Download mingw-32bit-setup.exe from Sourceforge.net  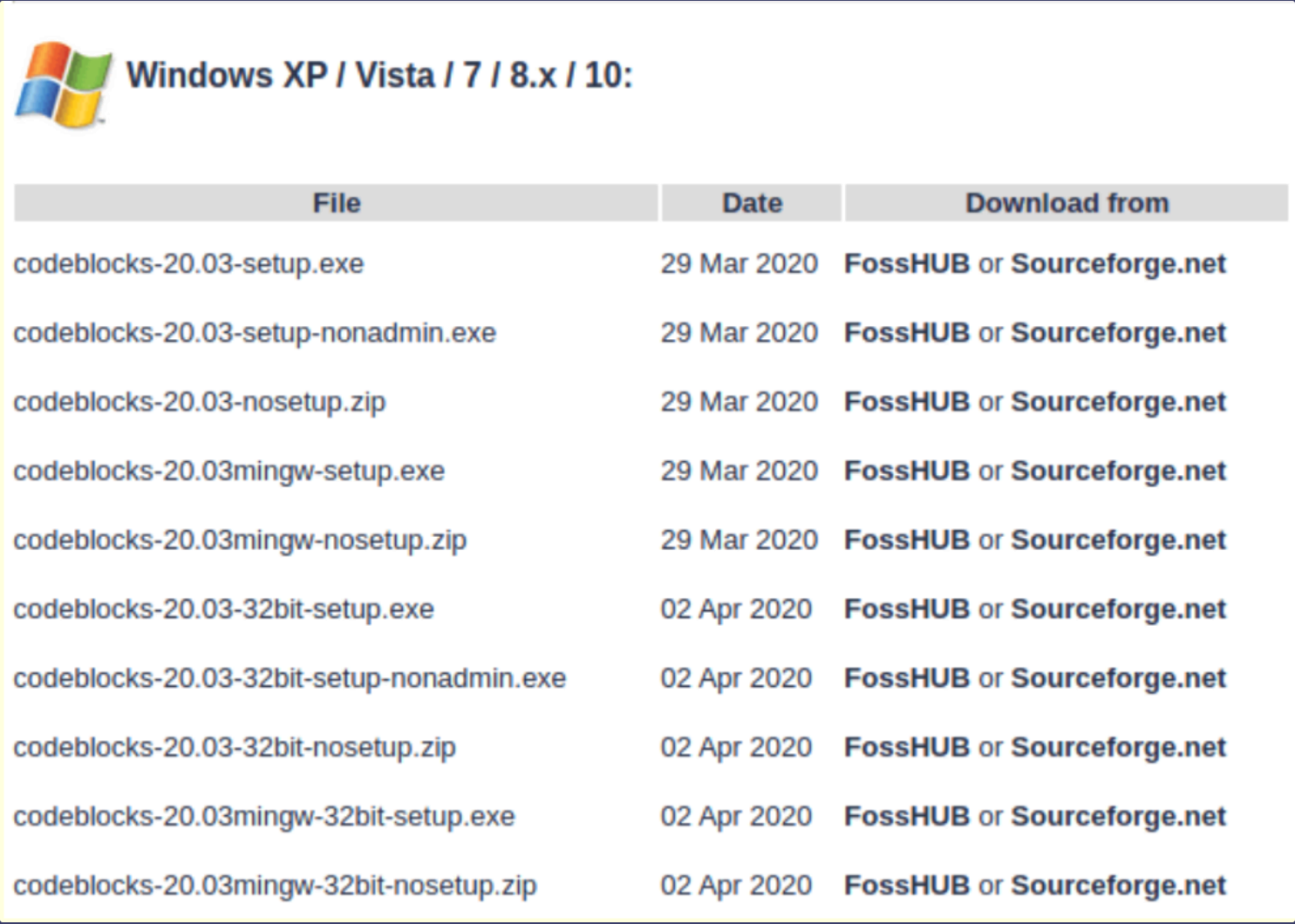1118,816
